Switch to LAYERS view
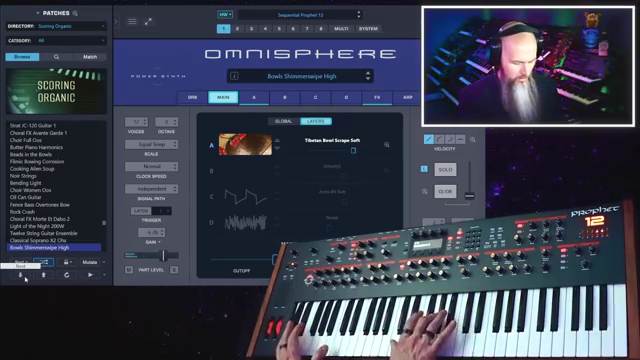This screenshot has width=640, height=360. [316, 121]
